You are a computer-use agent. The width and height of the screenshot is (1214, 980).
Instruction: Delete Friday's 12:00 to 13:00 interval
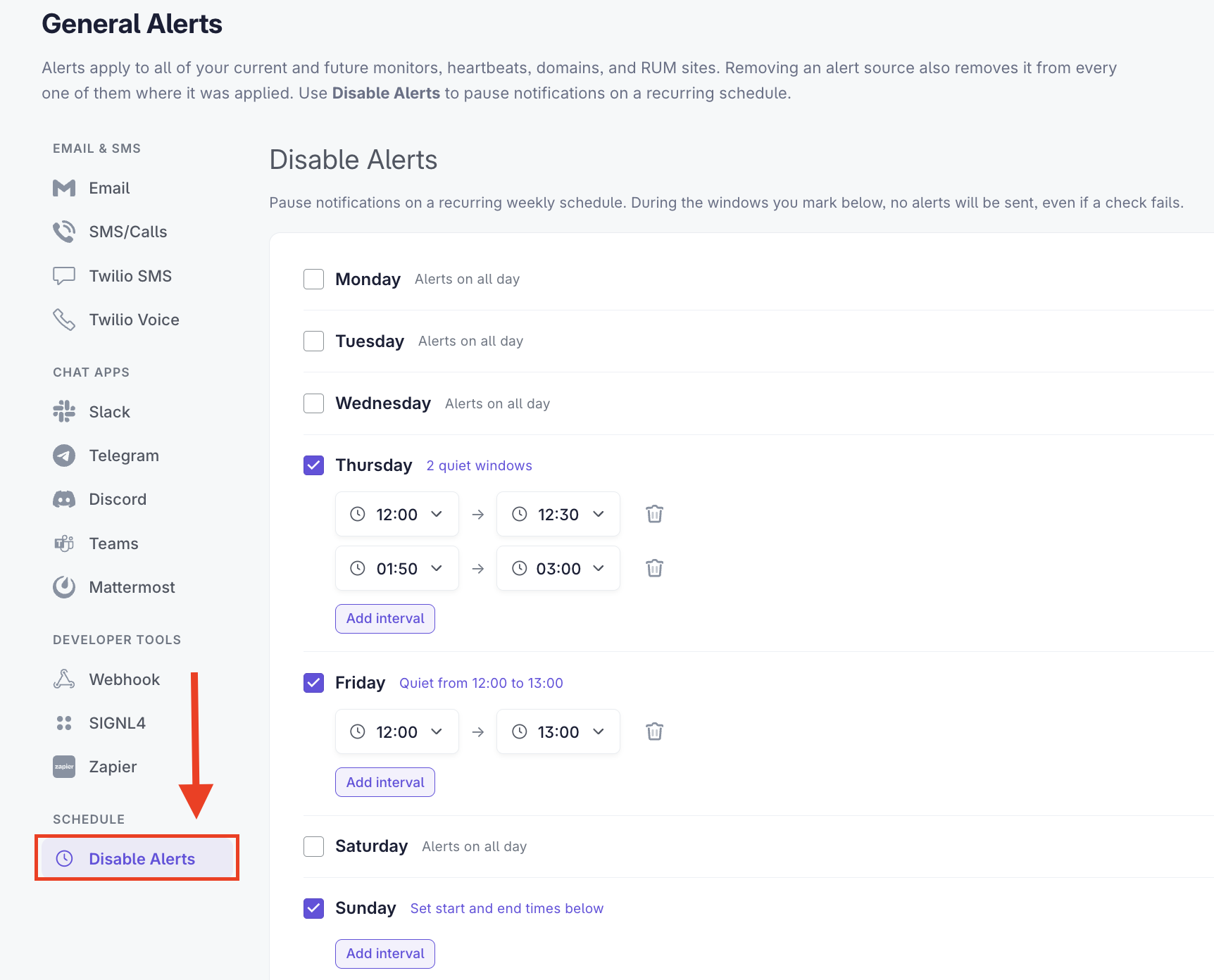(655, 731)
